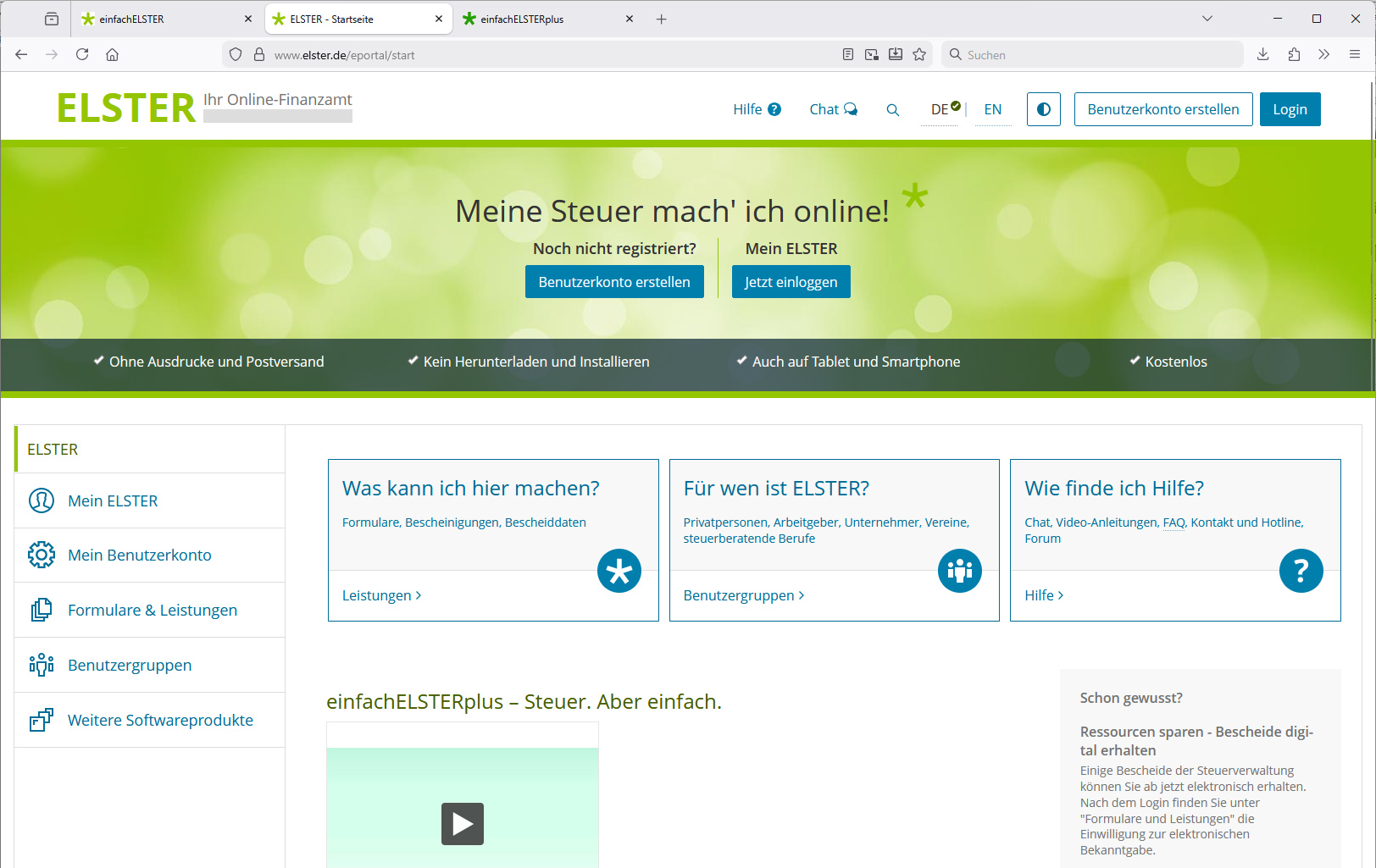
Task: Open the Chat speech bubble icon
Action: click(x=851, y=108)
